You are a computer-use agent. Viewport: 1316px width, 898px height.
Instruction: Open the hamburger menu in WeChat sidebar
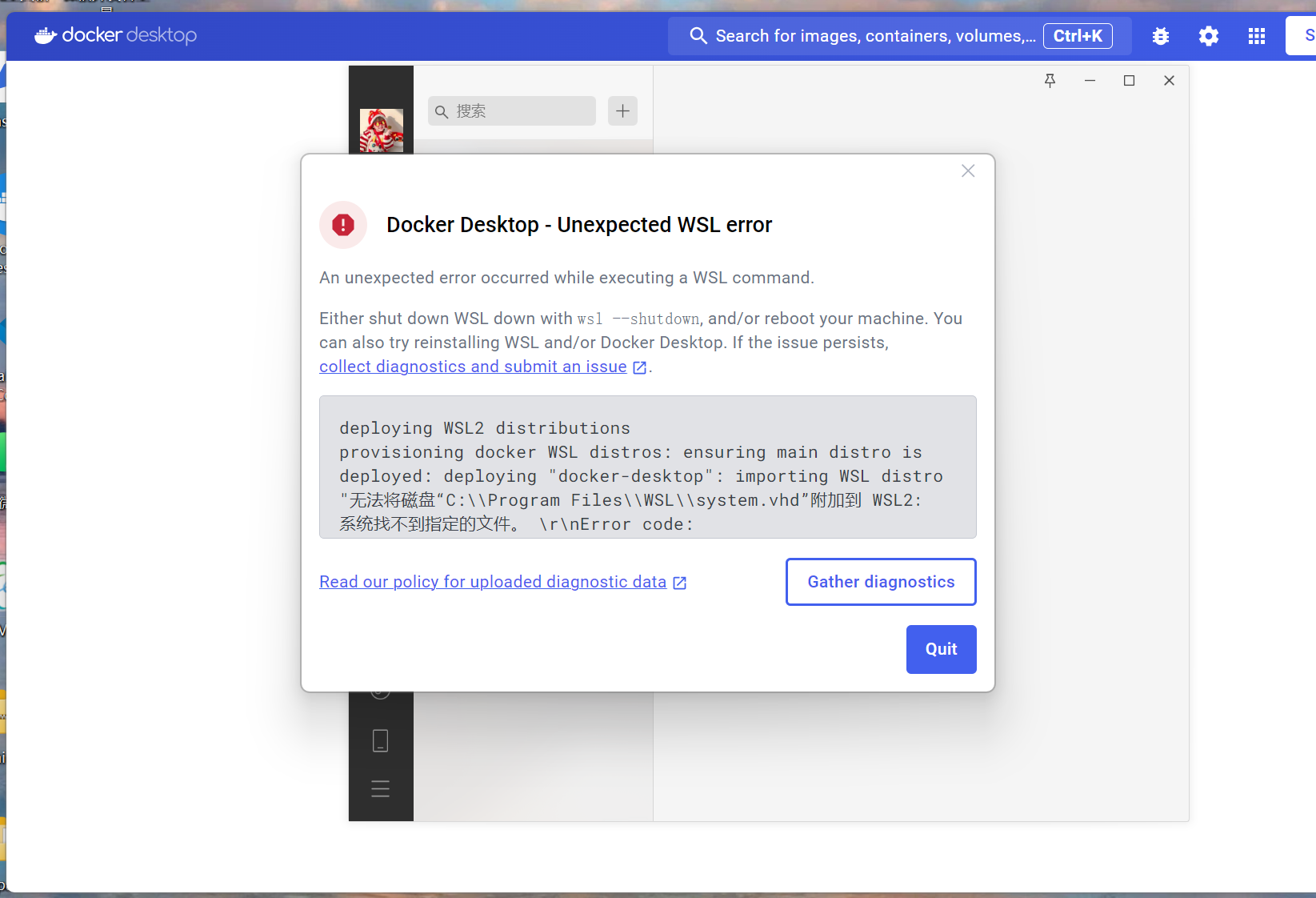point(381,788)
